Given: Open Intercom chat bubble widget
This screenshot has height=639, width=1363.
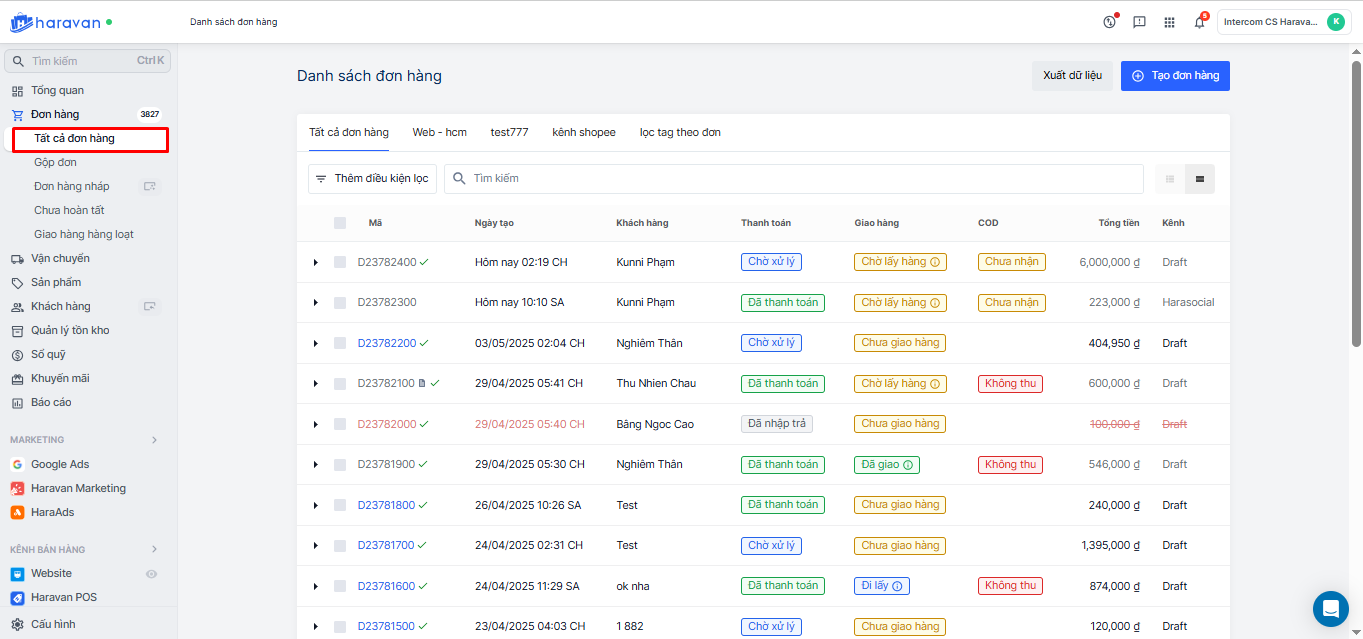Looking at the screenshot, I should (x=1330, y=608).
